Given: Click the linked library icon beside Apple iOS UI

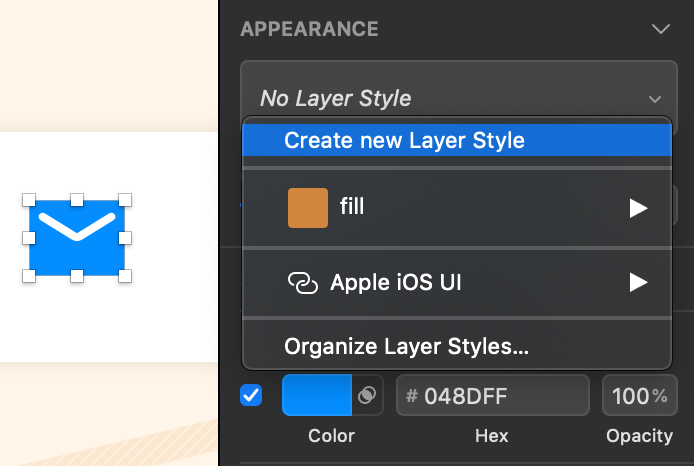Looking at the screenshot, I should 302,284.
